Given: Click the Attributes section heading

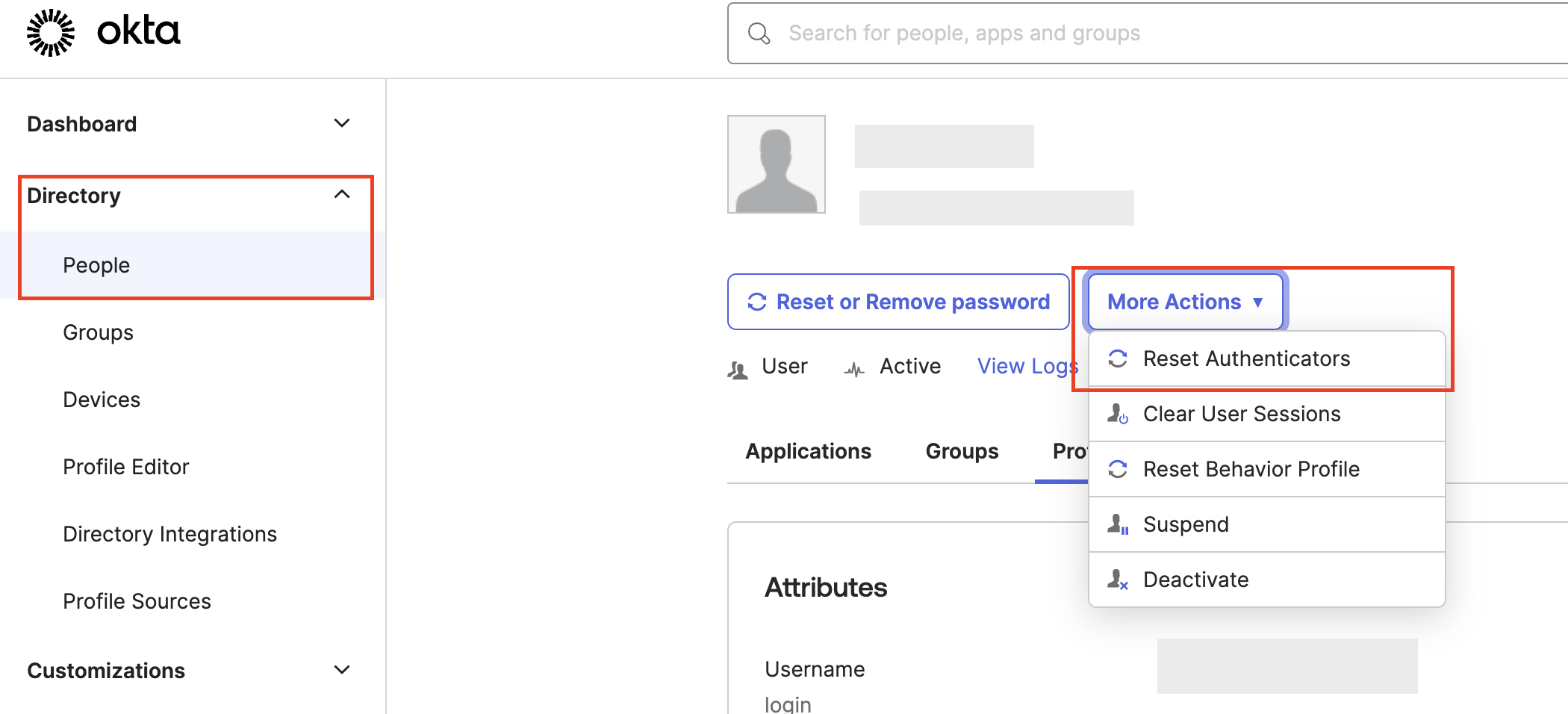Looking at the screenshot, I should 826,588.
